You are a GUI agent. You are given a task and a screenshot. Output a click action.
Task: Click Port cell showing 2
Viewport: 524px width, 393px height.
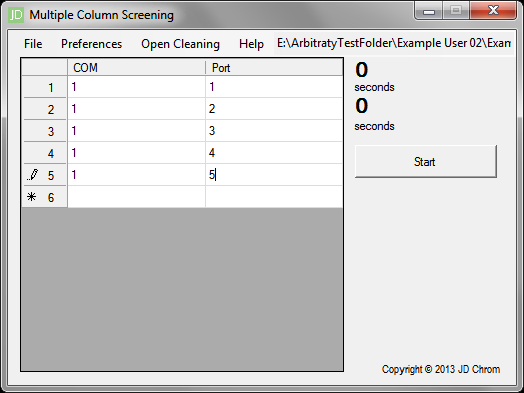274,109
